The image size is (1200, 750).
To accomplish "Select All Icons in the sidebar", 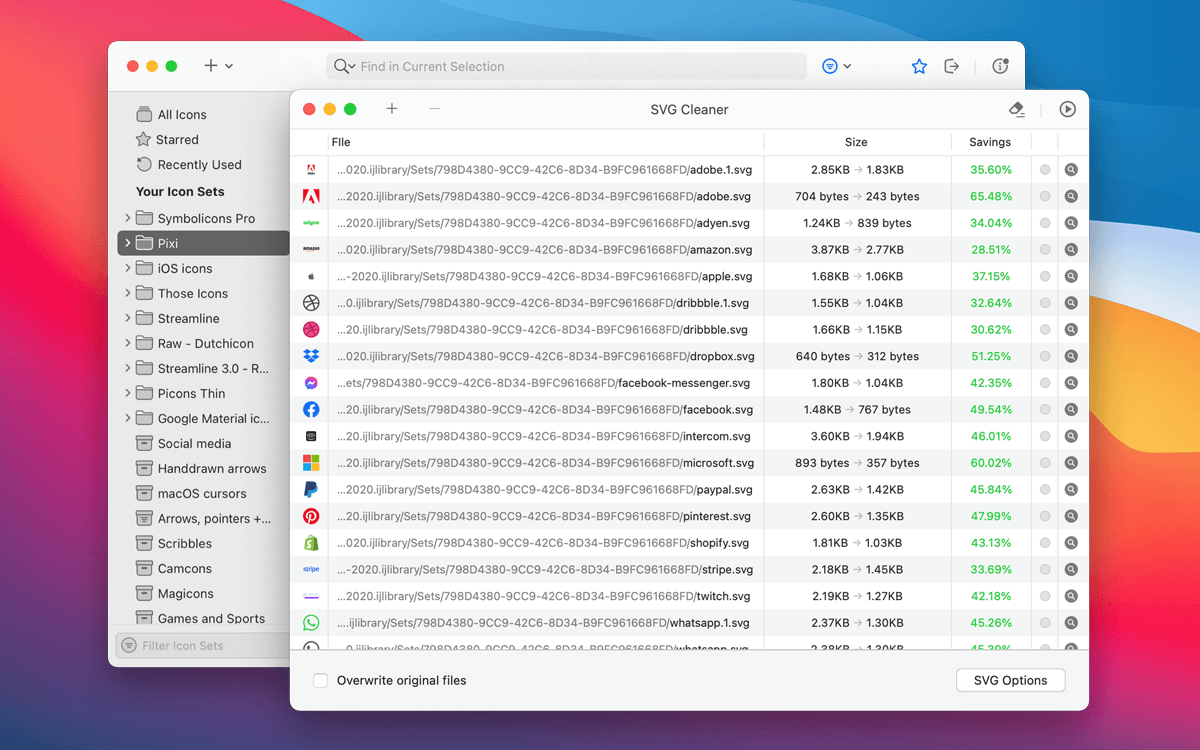I will [x=182, y=115].
